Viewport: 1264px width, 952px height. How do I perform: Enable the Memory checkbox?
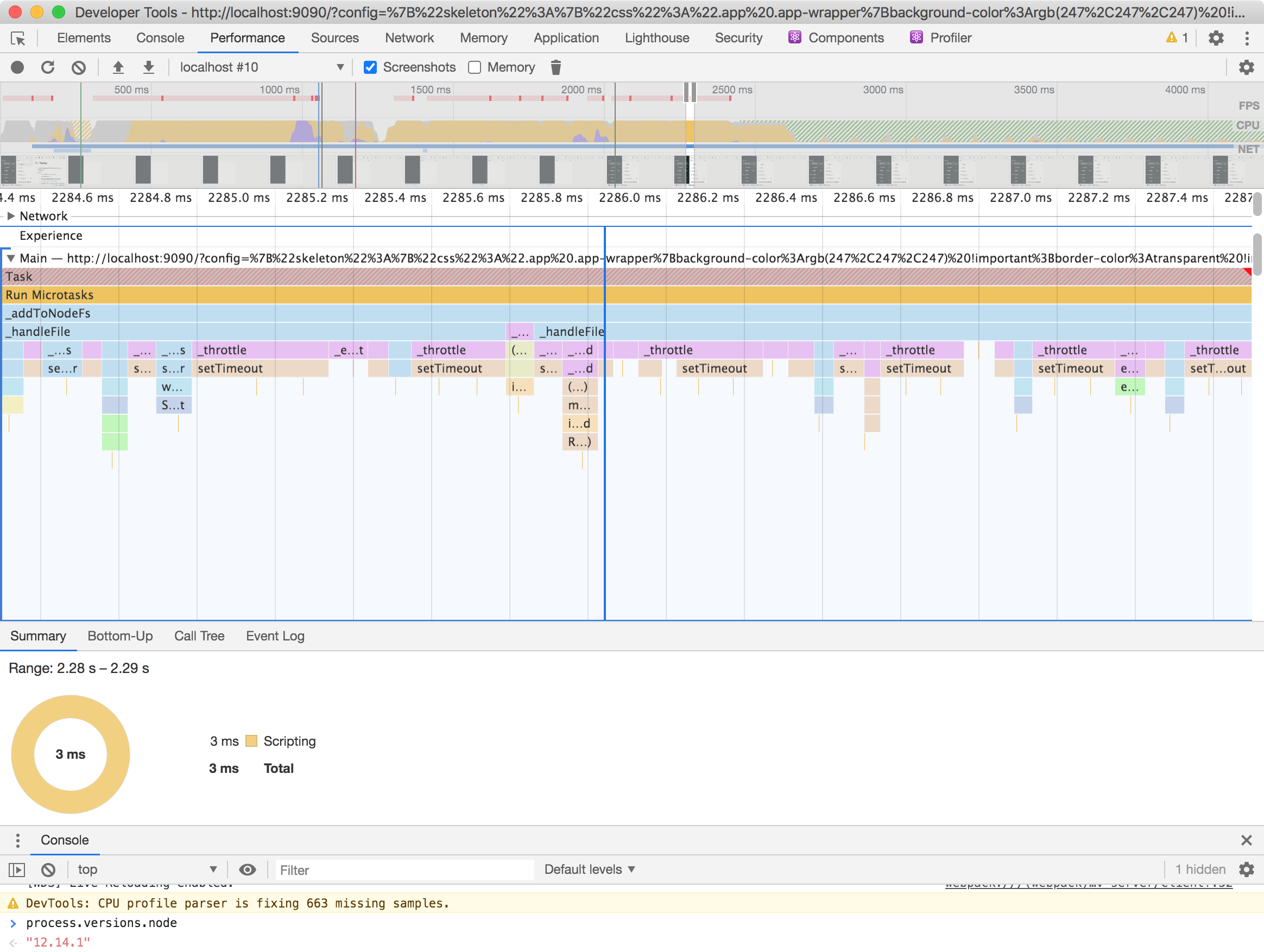pyautogui.click(x=475, y=67)
